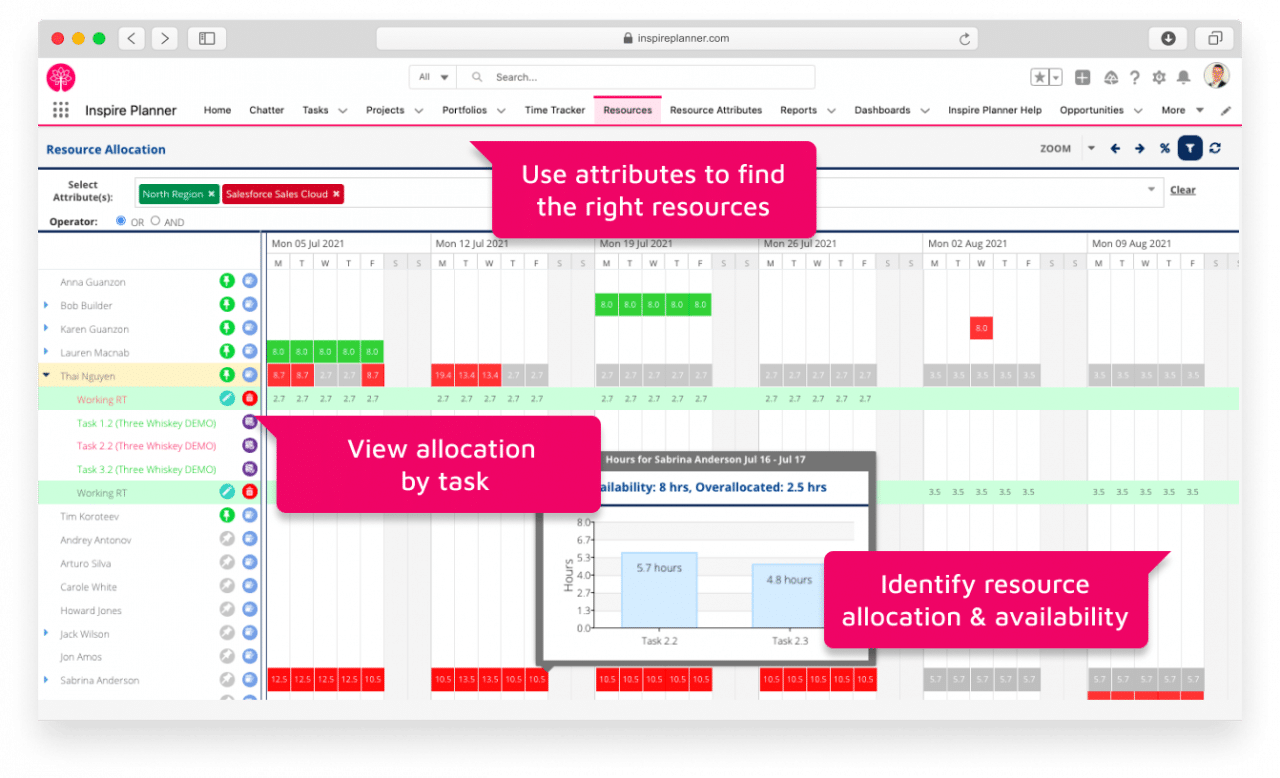The height and width of the screenshot is (778, 1280).
Task: Collapse the Thai Nguyen resource tree
Action: [x=45, y=375]
